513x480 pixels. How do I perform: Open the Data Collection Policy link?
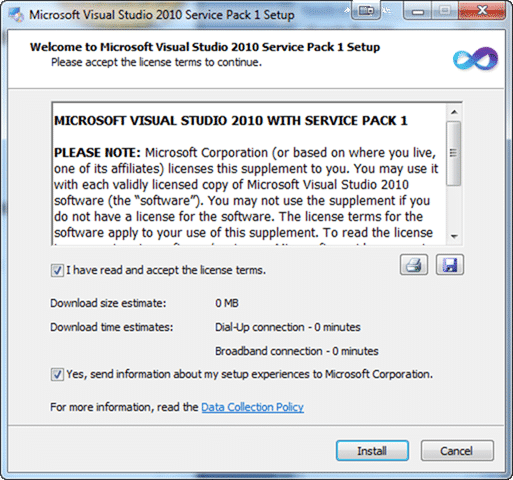(x=252, y=407)
